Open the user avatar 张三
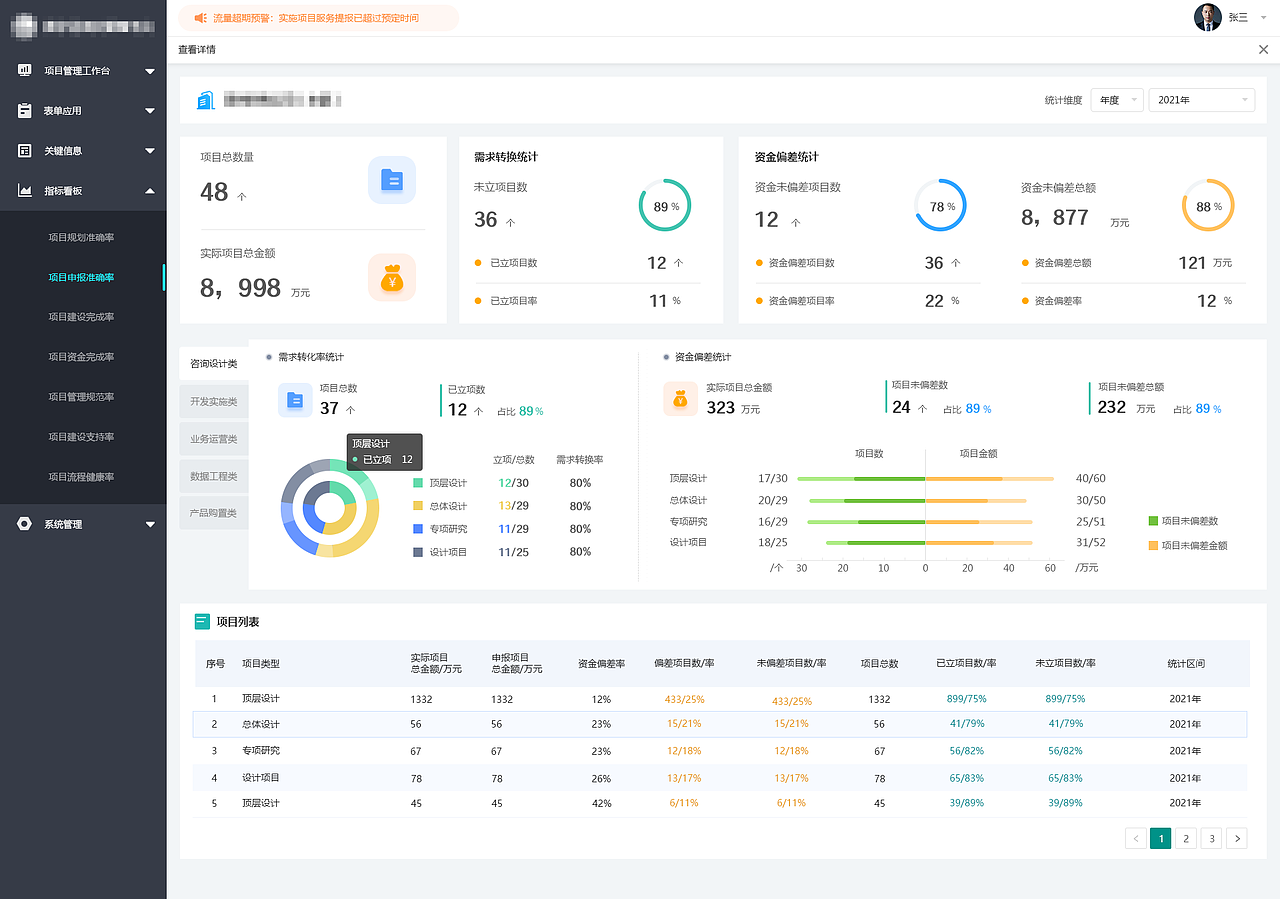Image resolution: width=1280 pixels, height=899 pixels. [1208, 18]
